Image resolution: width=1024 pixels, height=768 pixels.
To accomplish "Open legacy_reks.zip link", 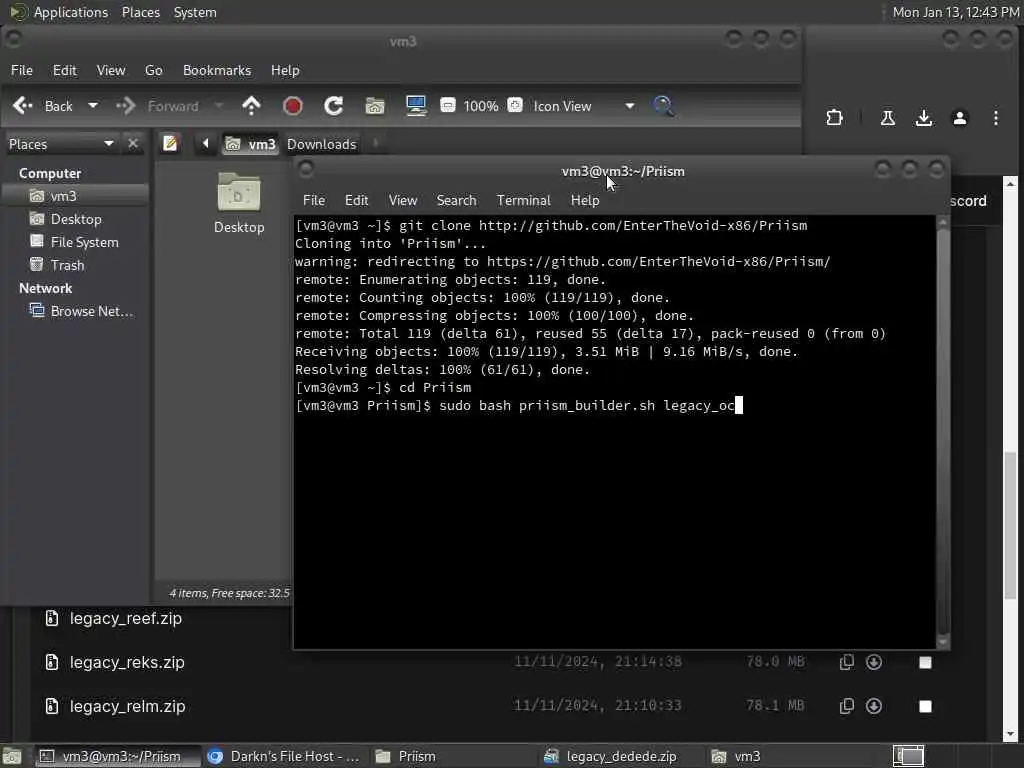I will pos(127,662).
